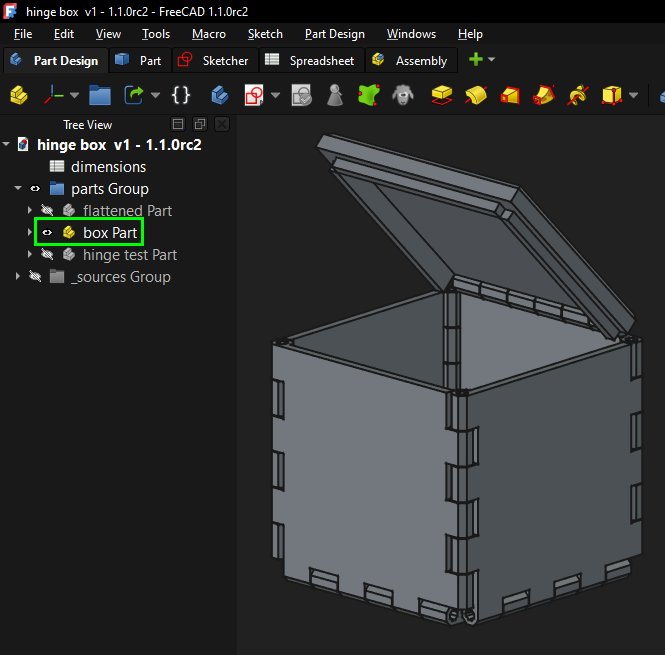The height and width of the screenshot is (655, 665).
Task: Open the Part Design menu
Action: tap(335, 34)
